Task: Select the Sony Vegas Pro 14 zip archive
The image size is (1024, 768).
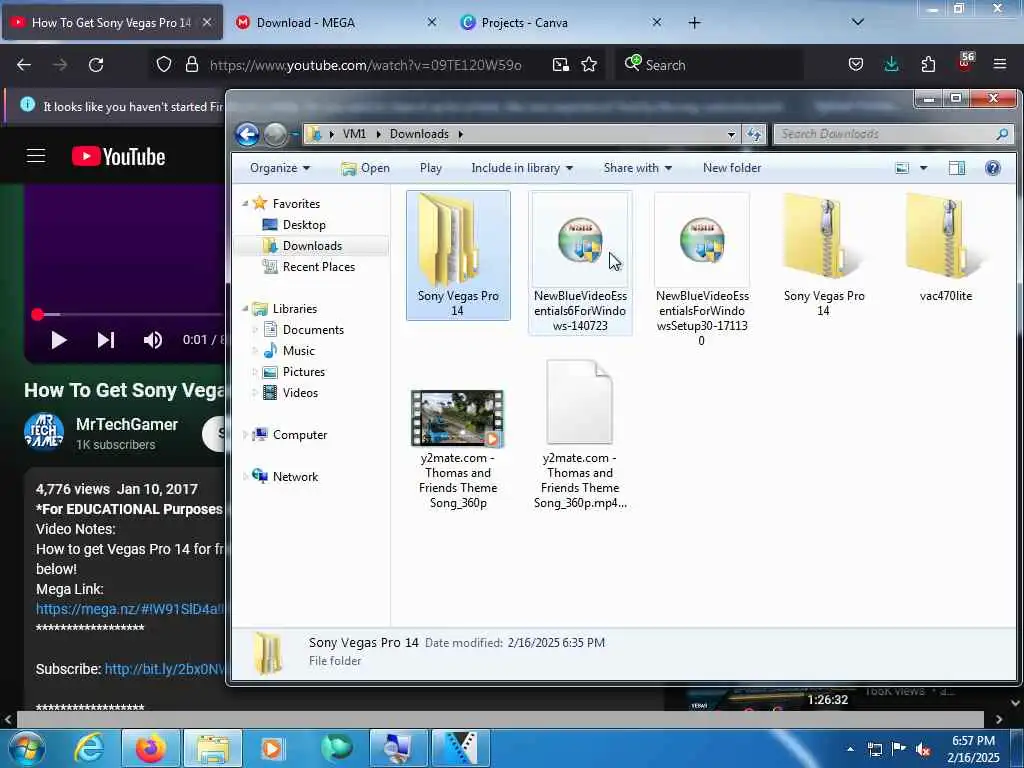Action: (x=824, y=255)
